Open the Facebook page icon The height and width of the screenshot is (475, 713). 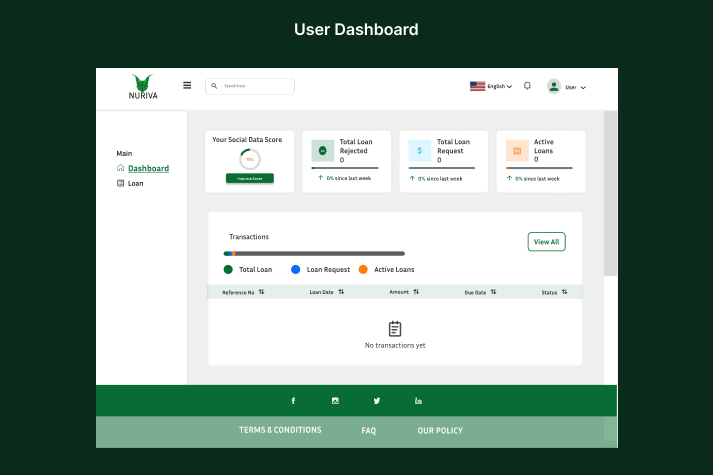pos(293,401)
